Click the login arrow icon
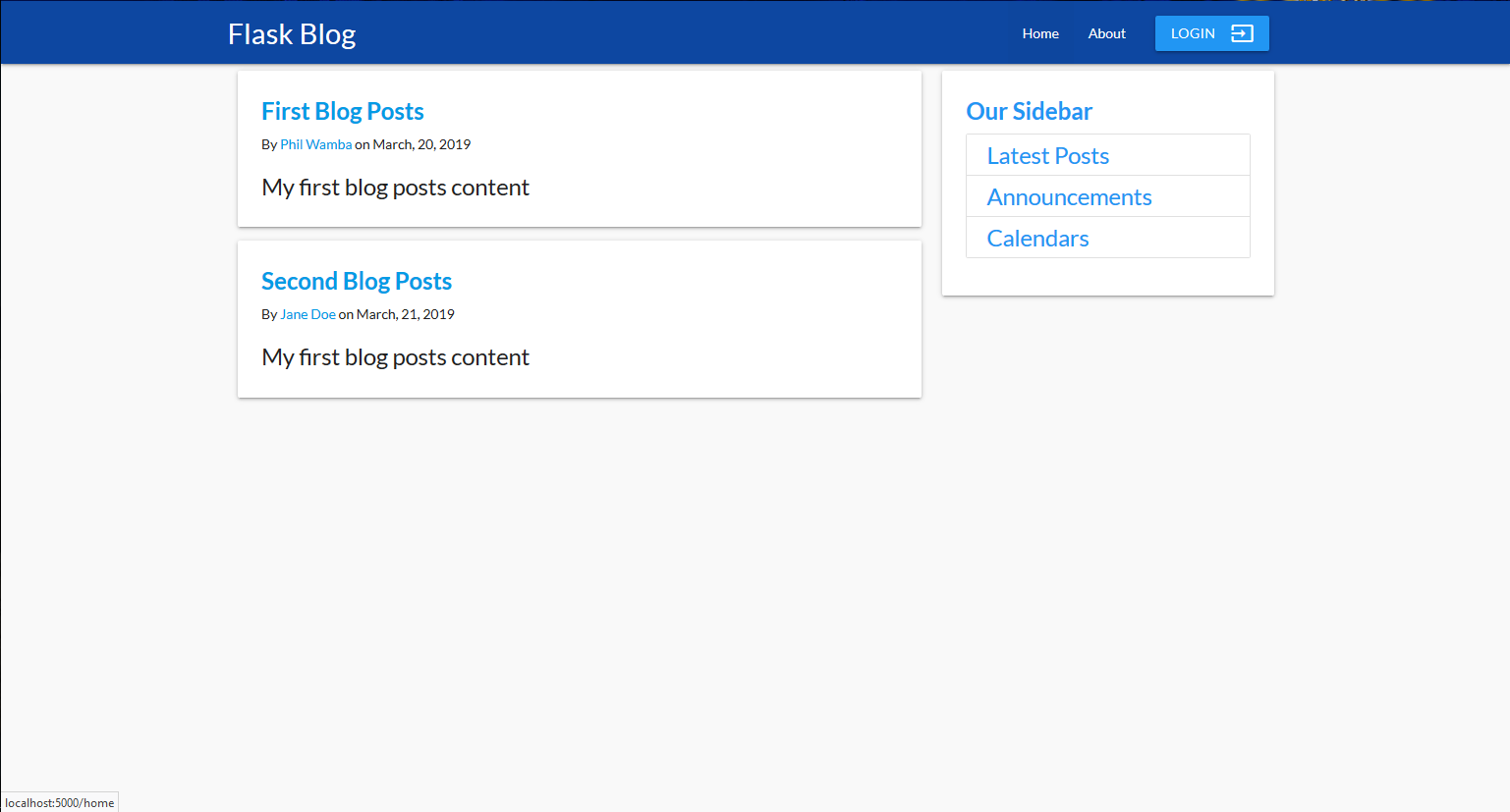 [x=1242, y=33]
